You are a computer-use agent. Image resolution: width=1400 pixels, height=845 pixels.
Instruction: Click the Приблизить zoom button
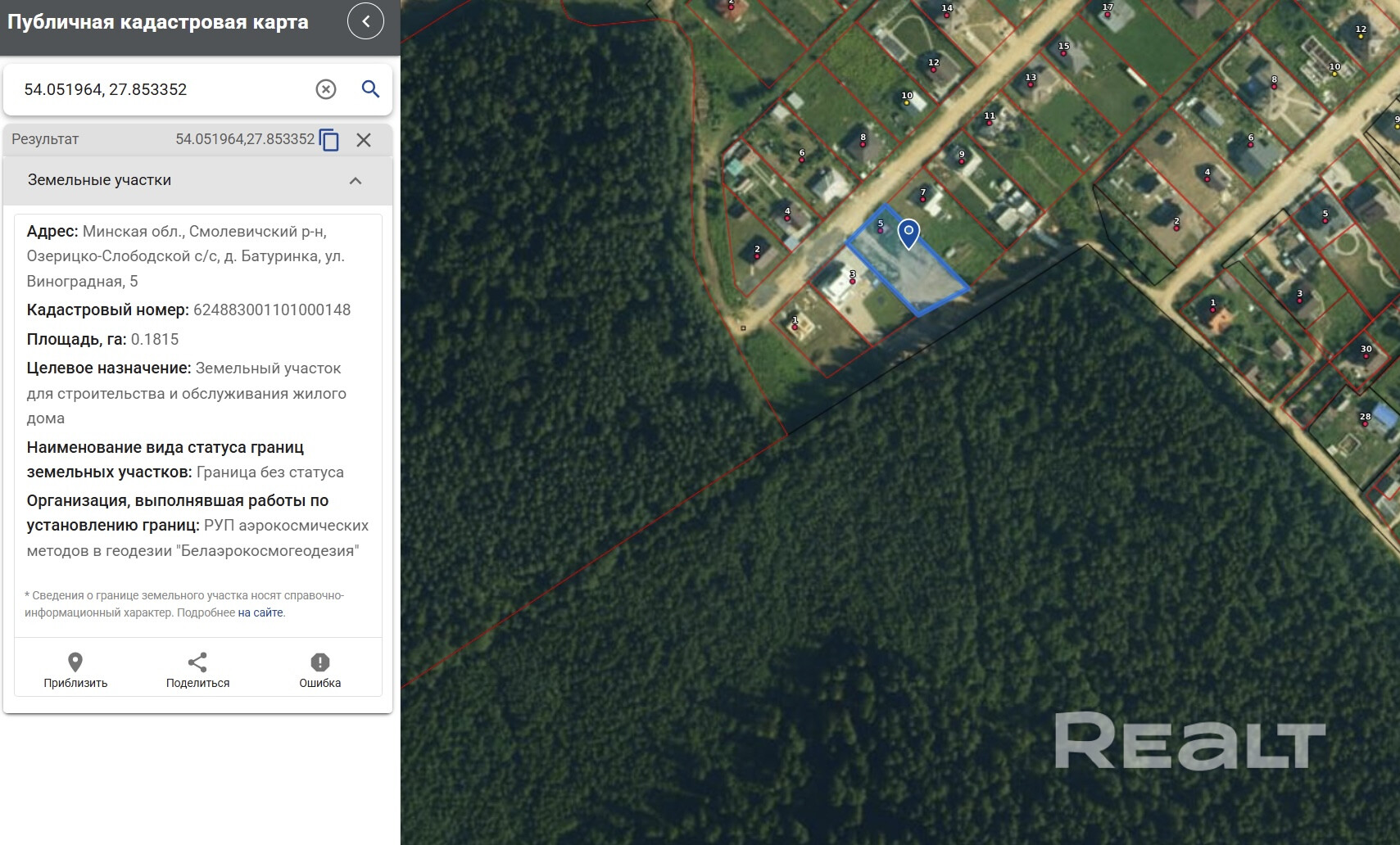pyautogui.click(x=75, y=670)
